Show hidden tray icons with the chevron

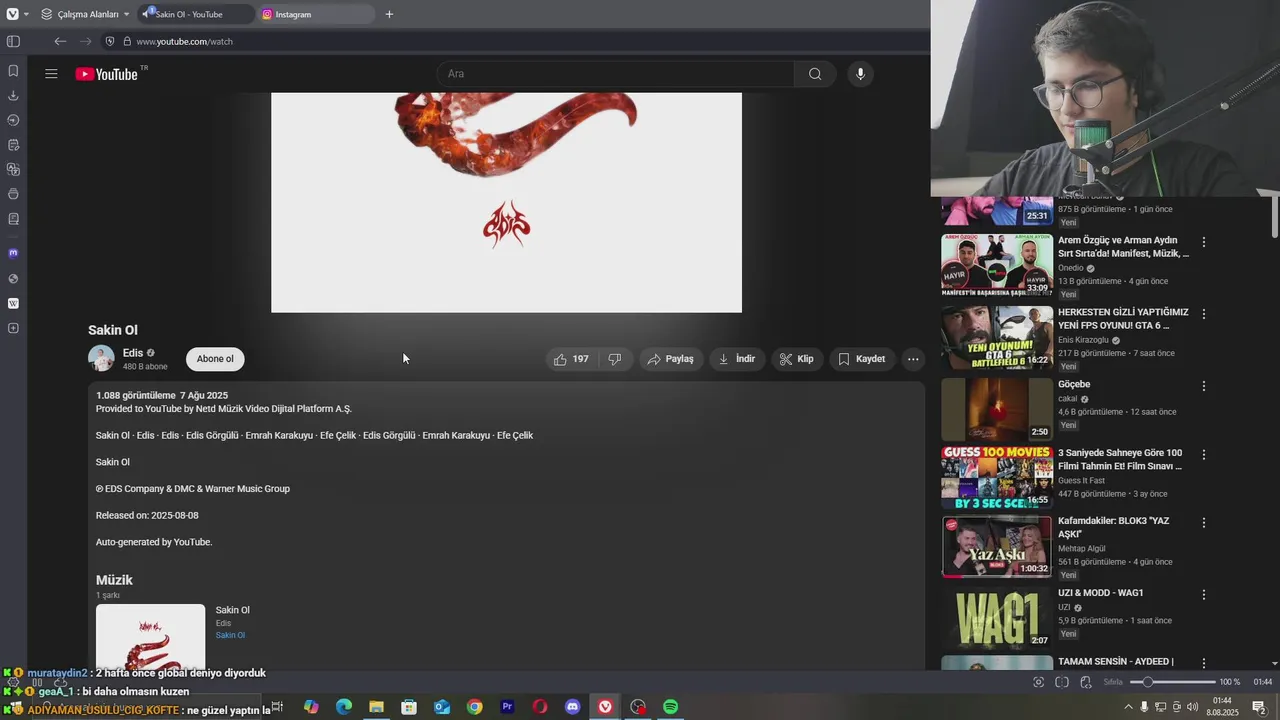point(1129,707)
